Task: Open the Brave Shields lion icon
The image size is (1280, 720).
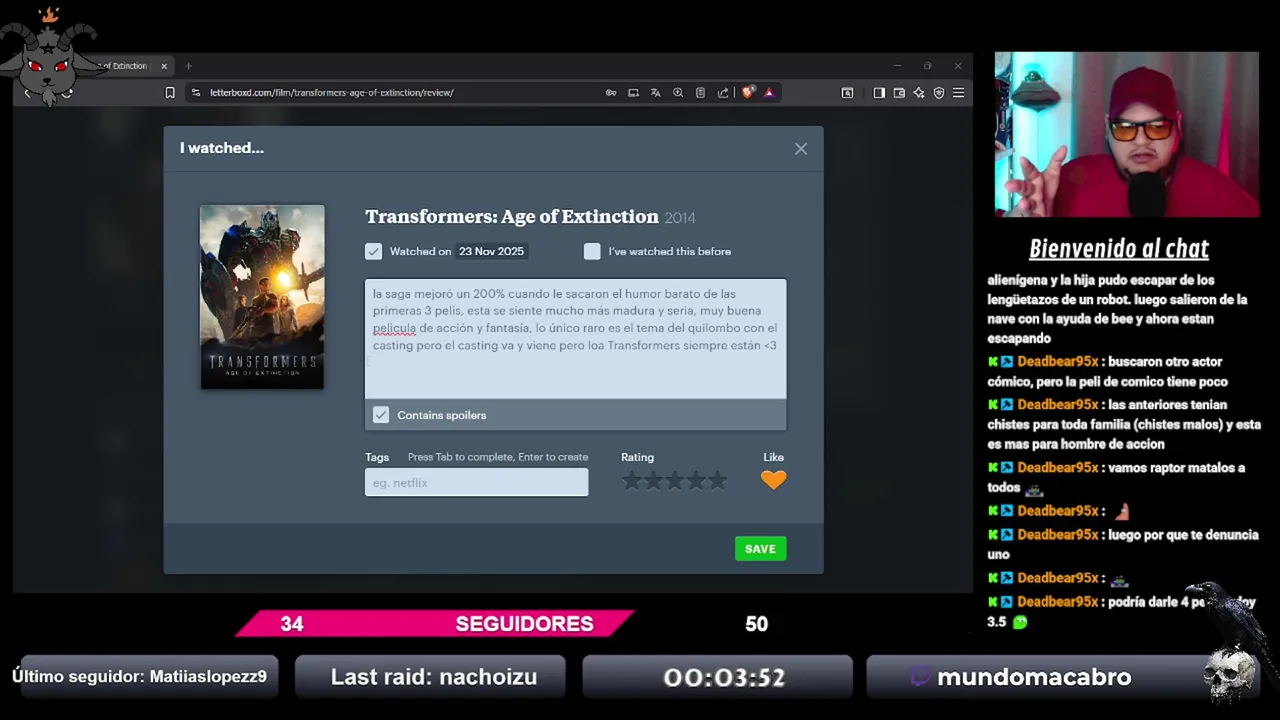Action: tap(747, 93)
